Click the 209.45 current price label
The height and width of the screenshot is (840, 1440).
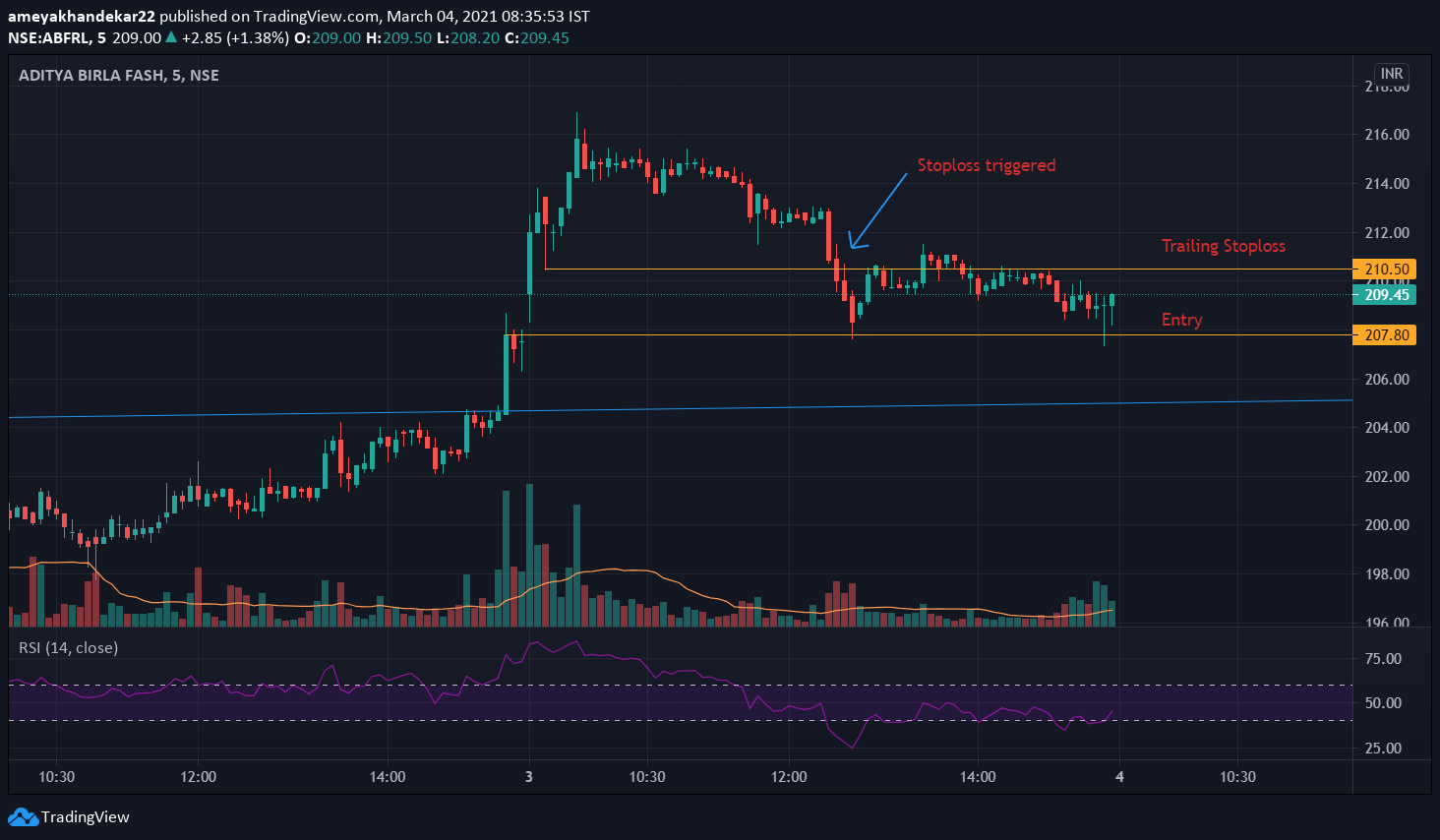[1385, 294]
